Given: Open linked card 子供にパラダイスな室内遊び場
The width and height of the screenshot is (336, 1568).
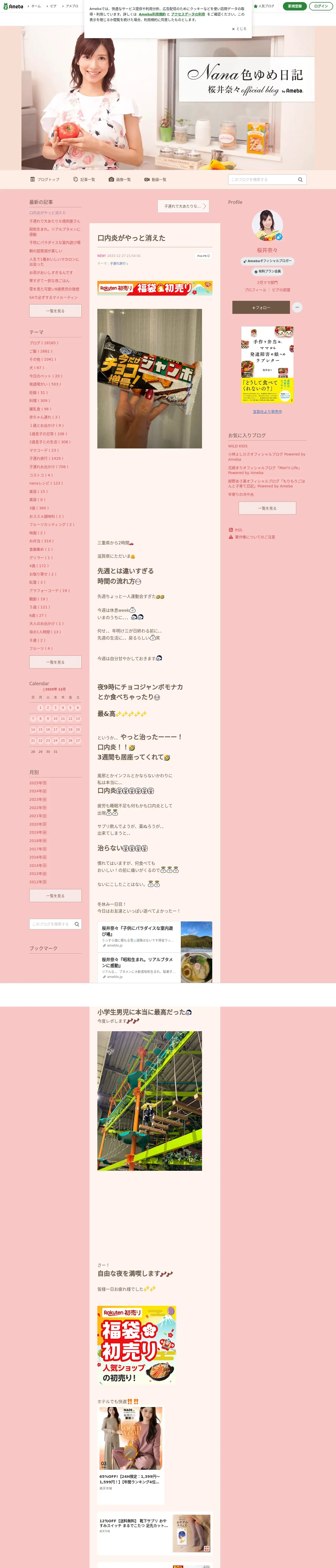Looking at the screenshot, I should pyautogui.click(x=155, y=937).
